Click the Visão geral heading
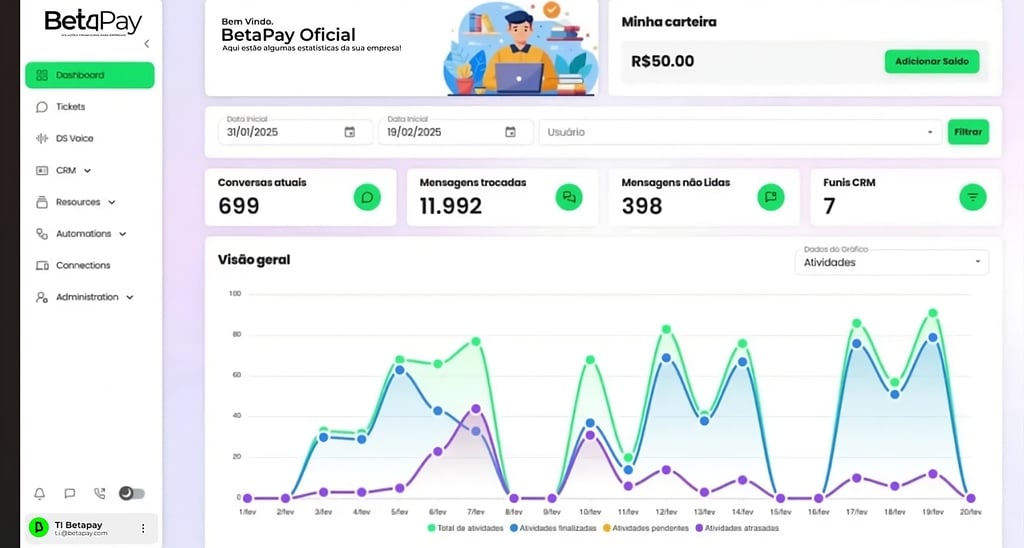 [x=254, y=260]
